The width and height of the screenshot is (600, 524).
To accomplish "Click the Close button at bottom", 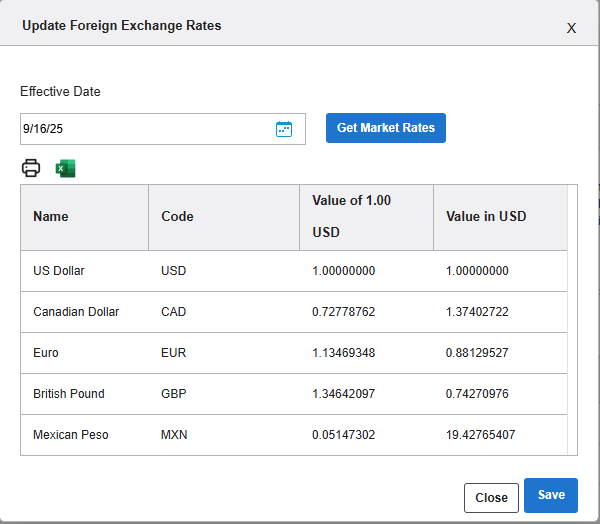I will tap(491, 497).
